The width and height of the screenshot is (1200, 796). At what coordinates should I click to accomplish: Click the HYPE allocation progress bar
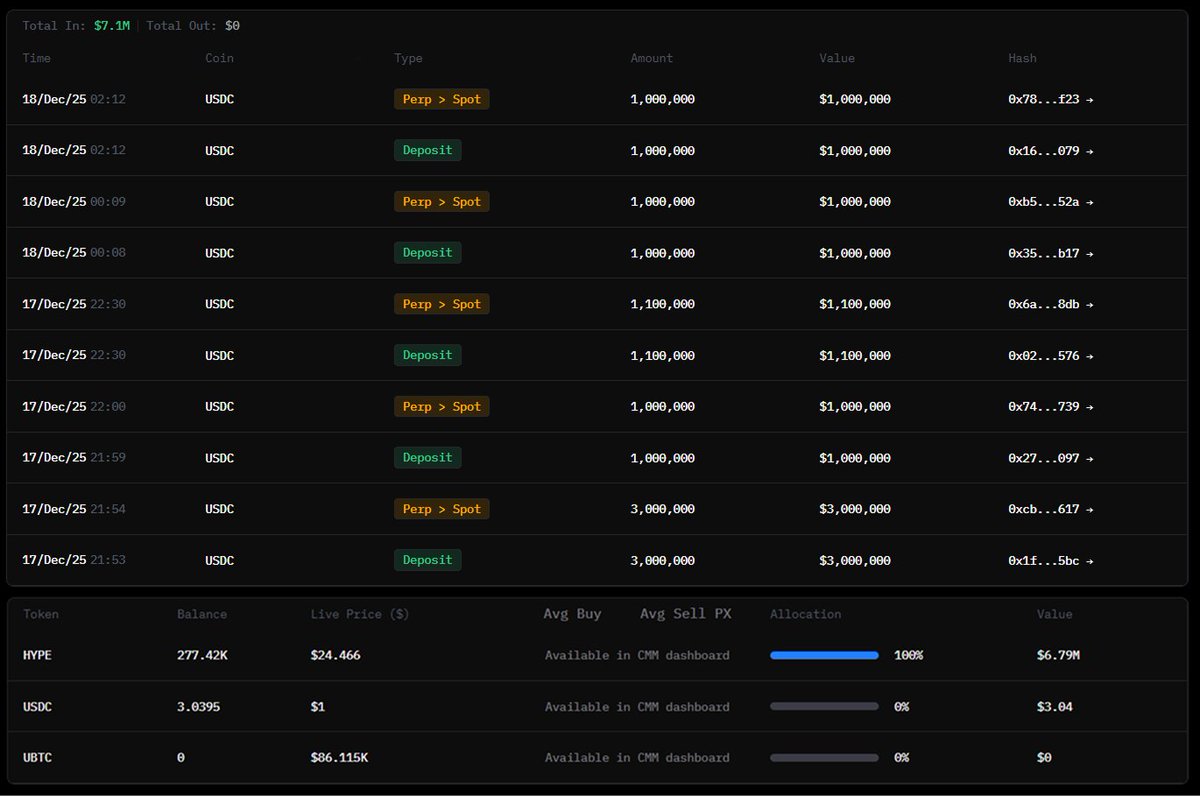pyautogui.click(x=824, y=655)
